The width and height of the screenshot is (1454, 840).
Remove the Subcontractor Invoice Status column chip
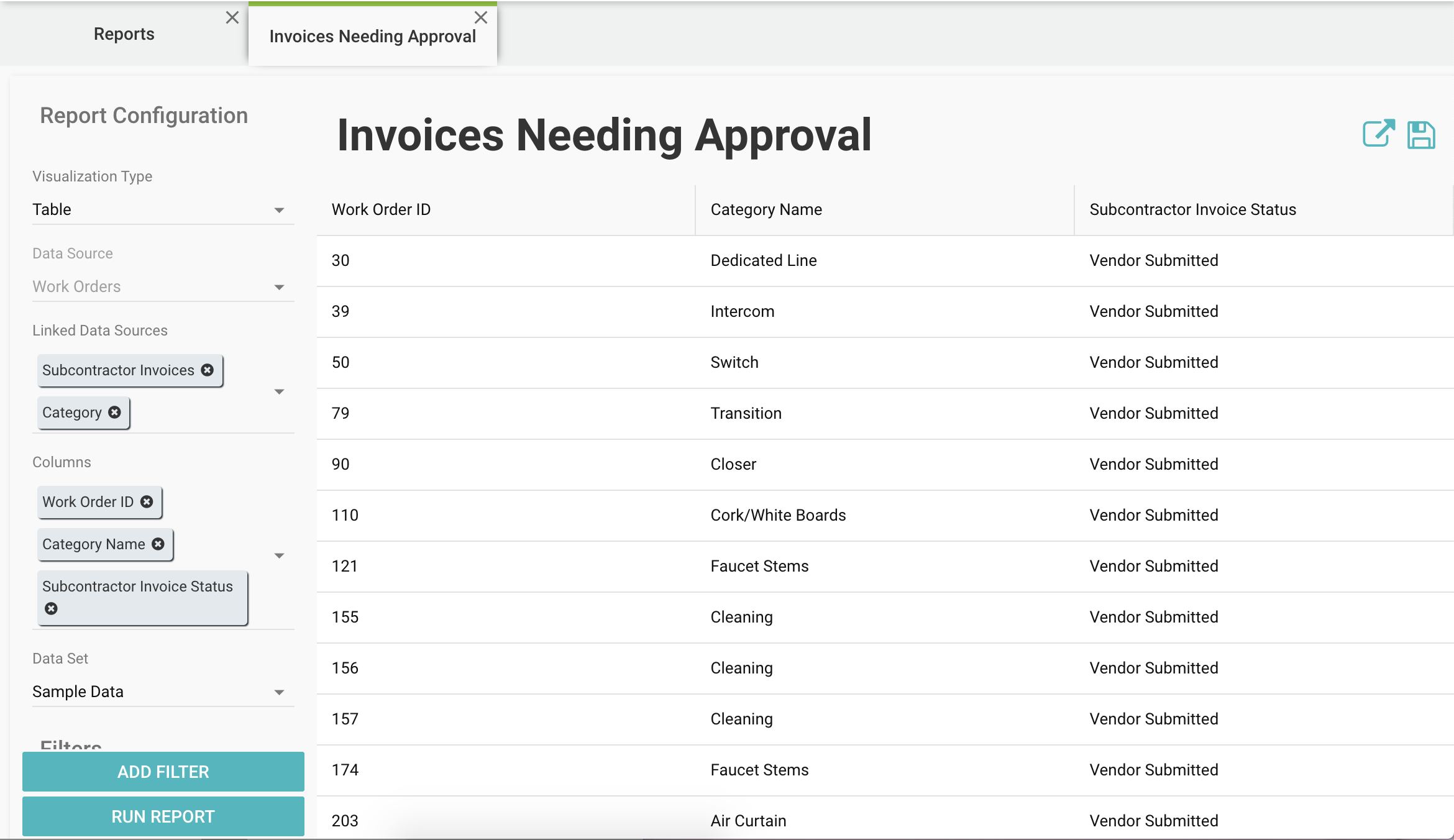(51, 608)
